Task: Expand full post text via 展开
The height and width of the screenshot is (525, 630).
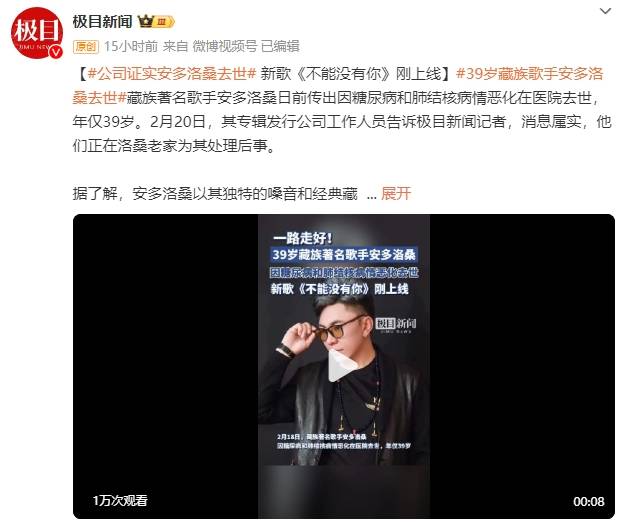Action: coord(396,194)
